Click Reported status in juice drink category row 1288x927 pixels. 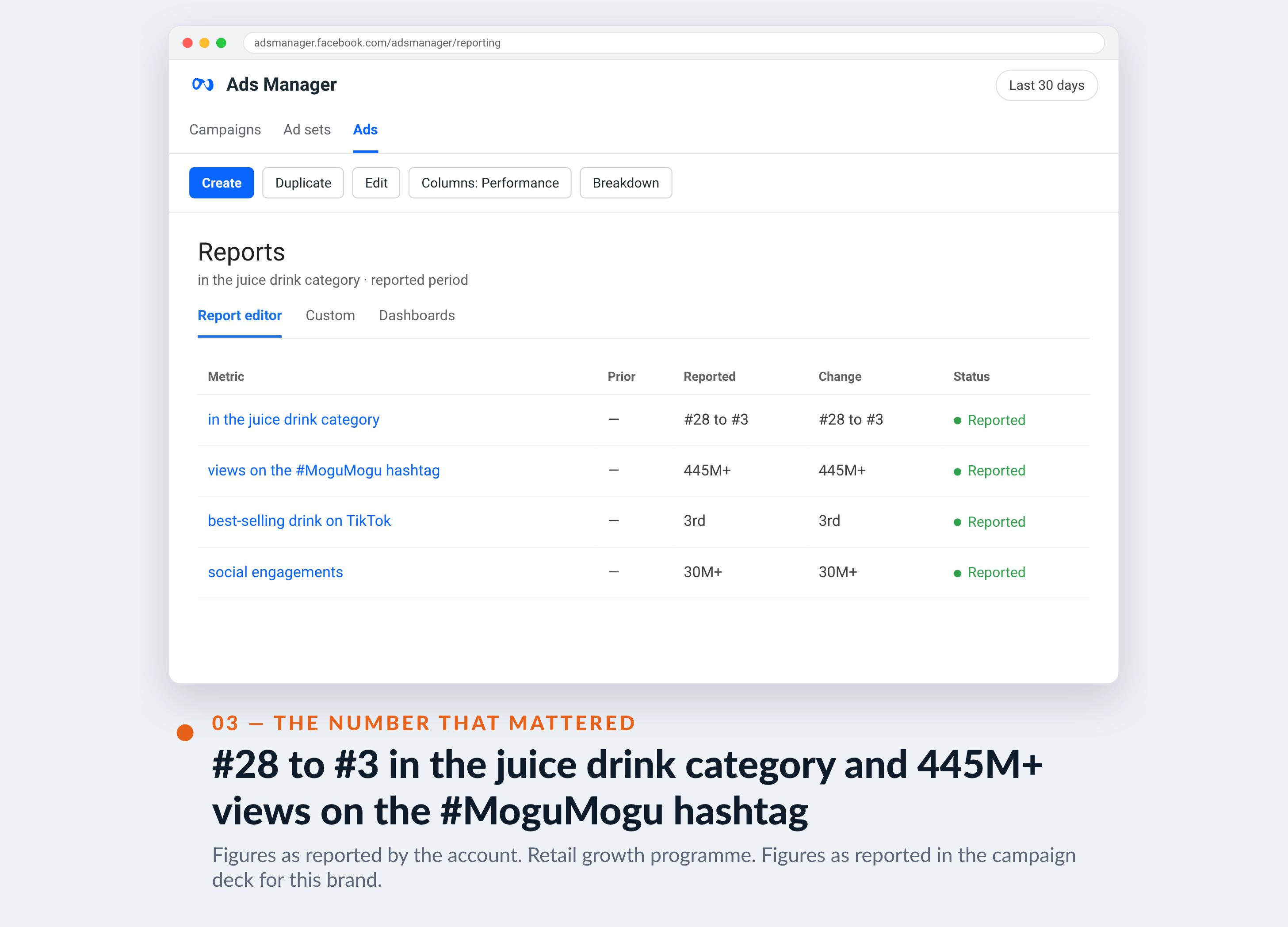coord(989,421)
